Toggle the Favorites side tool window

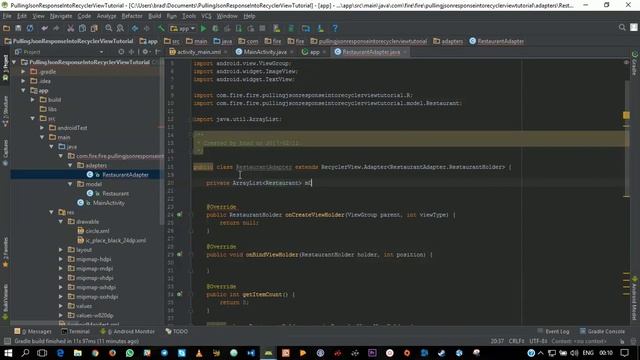[x=5, y=252]
